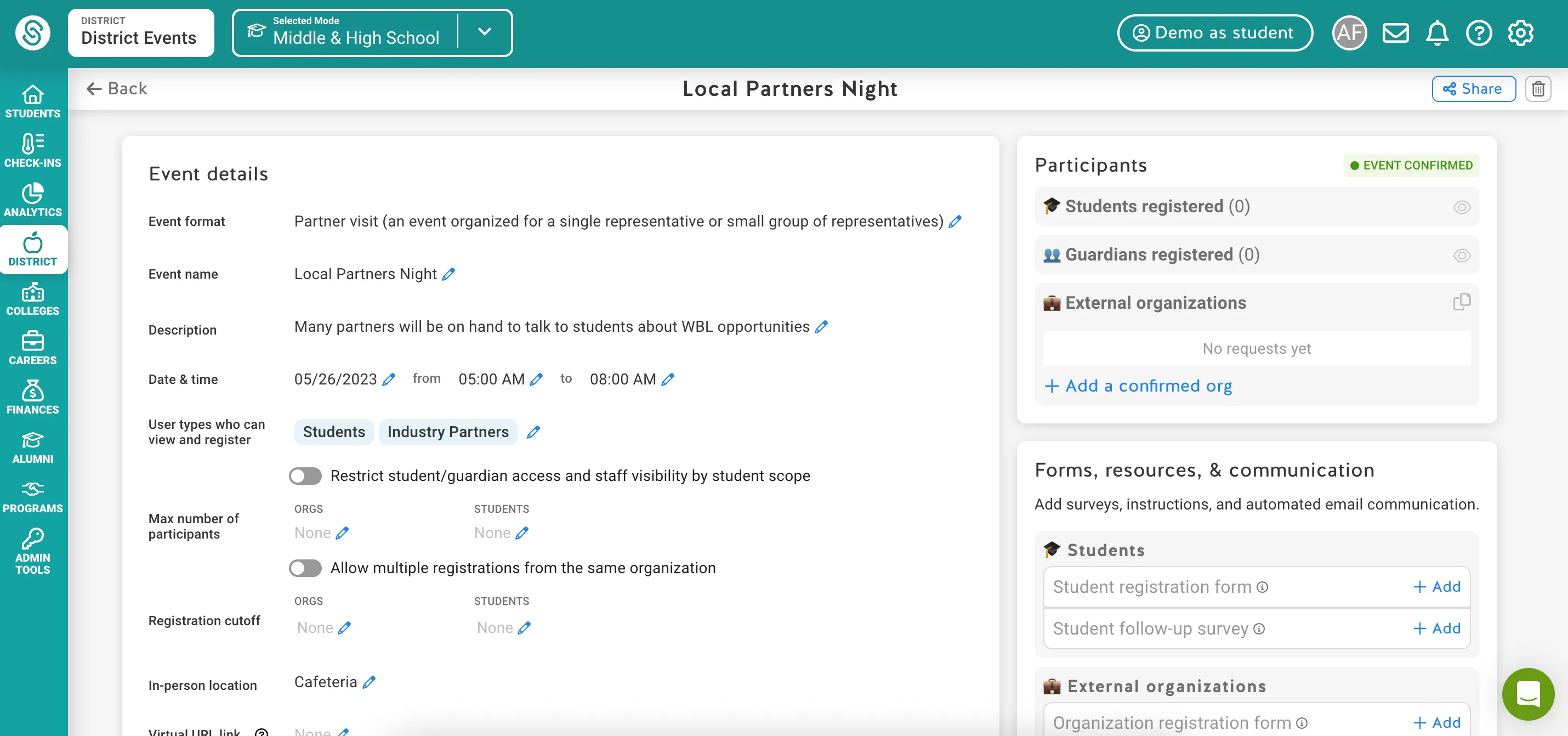
Task: Open the AF user avatar menu
Action: (1349, 33)
